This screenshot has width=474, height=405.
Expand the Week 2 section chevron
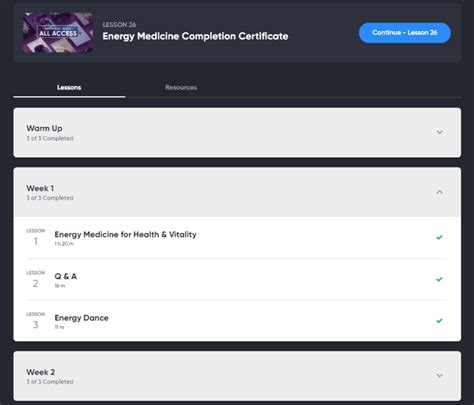tap(440, 375)
